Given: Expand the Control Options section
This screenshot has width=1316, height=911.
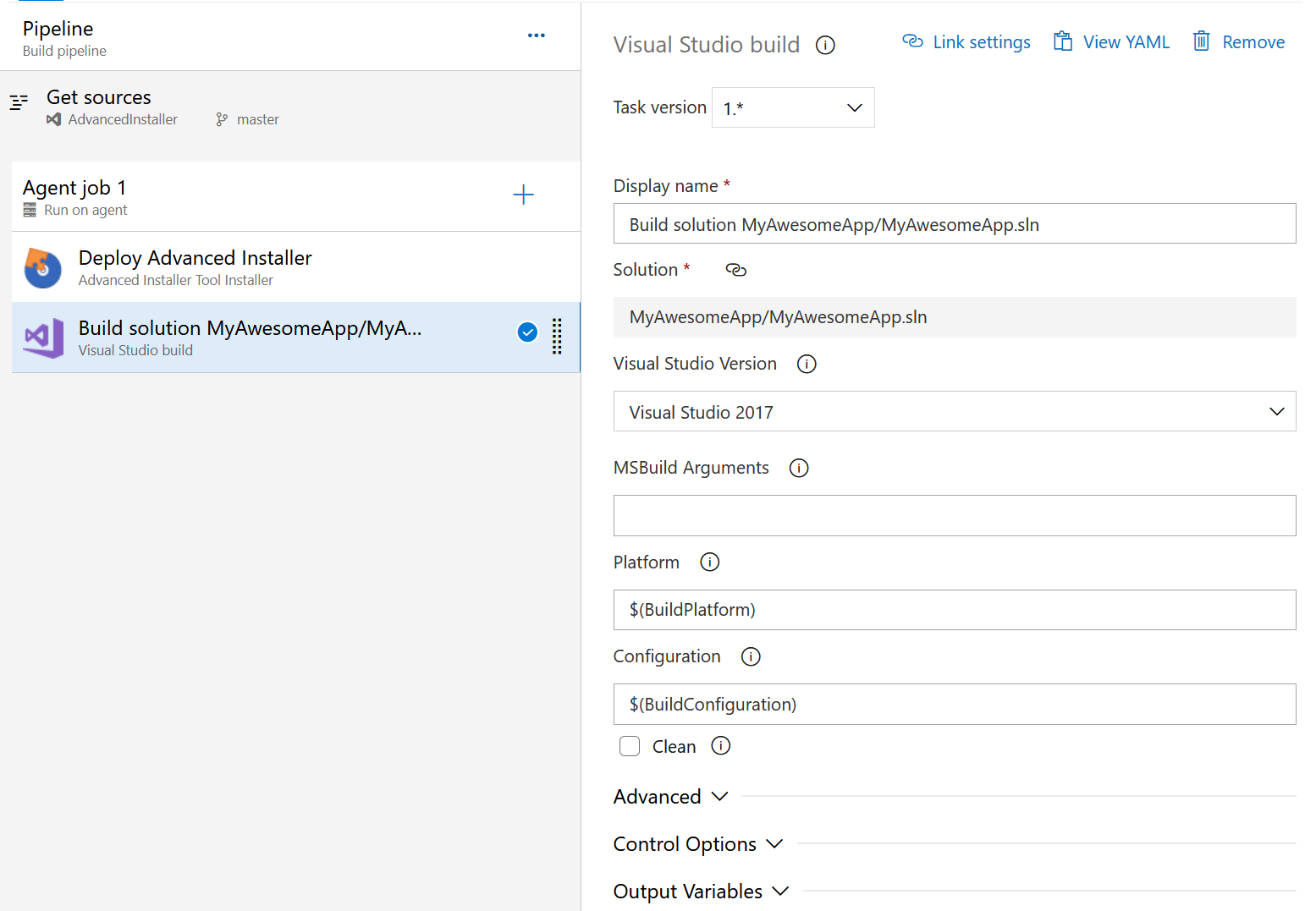Looking at the screenshot, I should (x=698, y=844).
